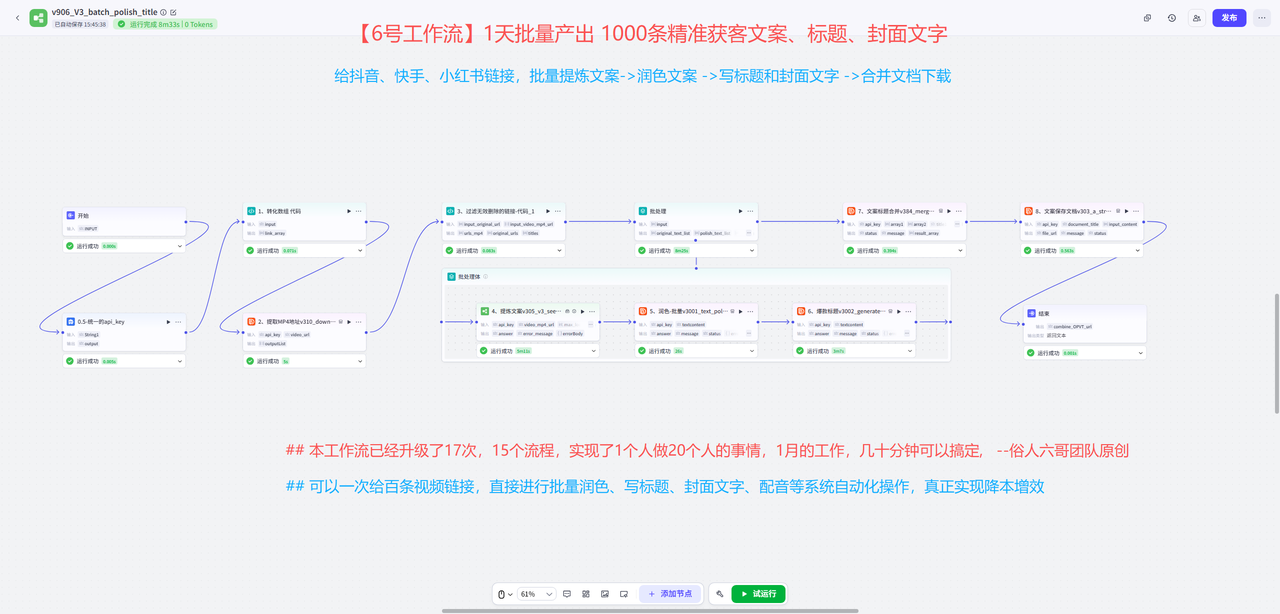Viewport: 1280px width, 614px height.
Task: Open more menu on 0.5-统一的api_key node
Action: pyautogui.click(x=178, y=322)
